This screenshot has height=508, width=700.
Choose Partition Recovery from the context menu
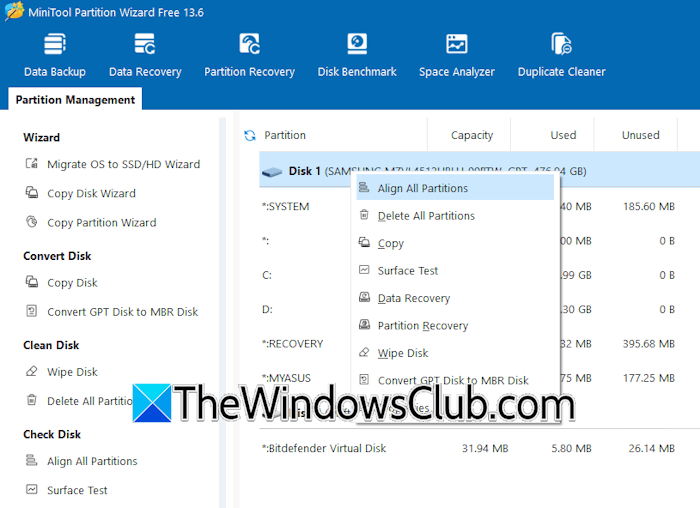455,325
